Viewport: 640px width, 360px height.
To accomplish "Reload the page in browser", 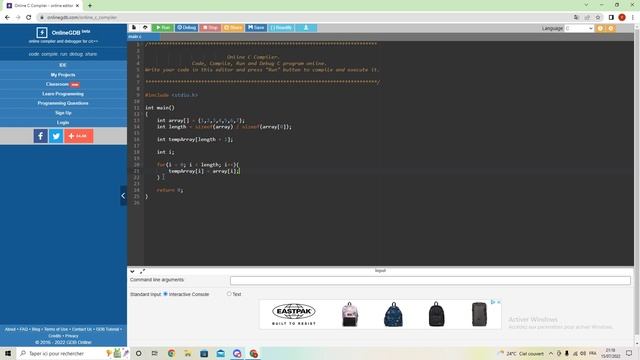I will [x=29, y=17].
